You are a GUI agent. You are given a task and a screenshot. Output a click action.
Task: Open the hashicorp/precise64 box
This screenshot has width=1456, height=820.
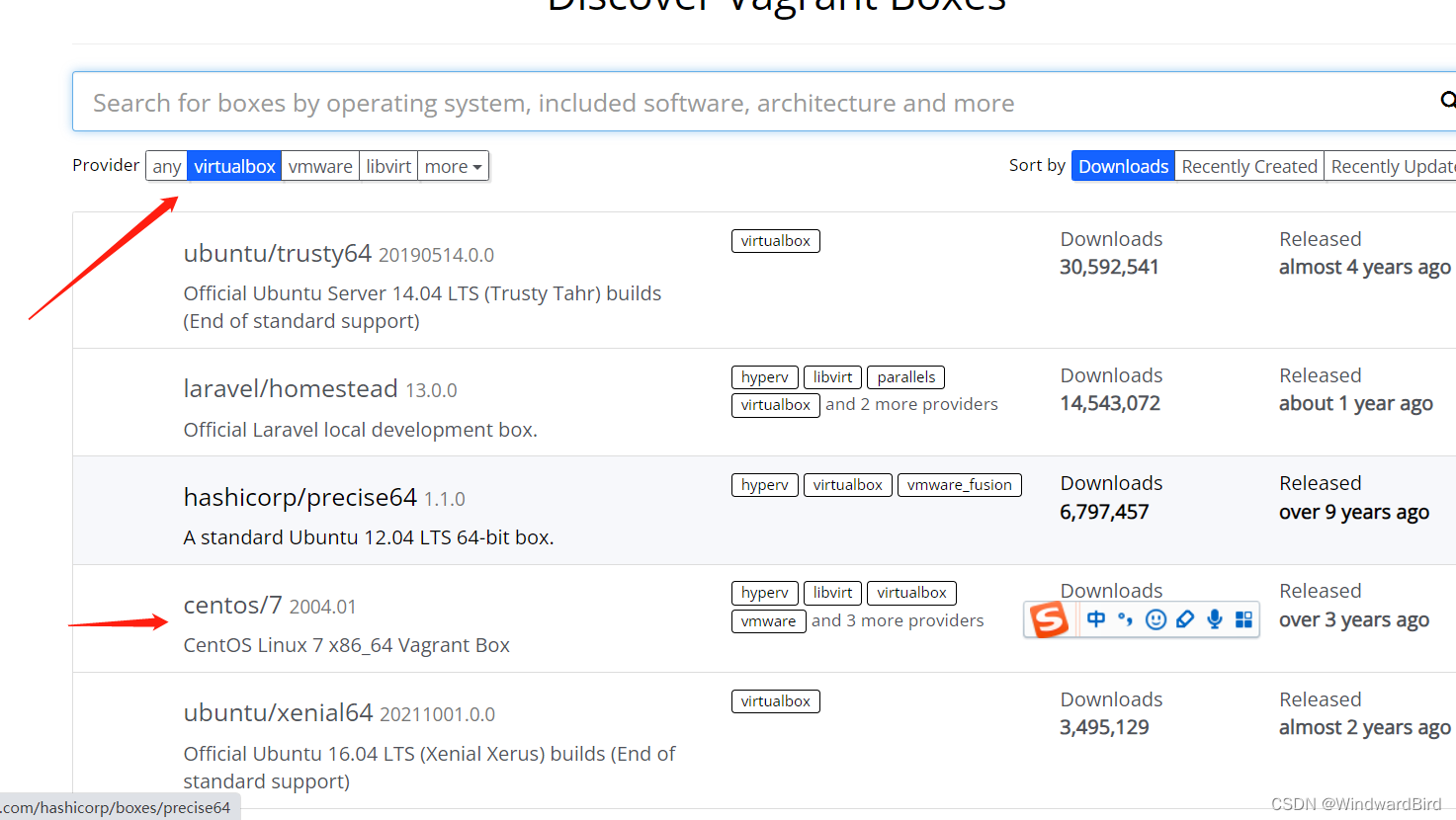click(x=300, y=497)
